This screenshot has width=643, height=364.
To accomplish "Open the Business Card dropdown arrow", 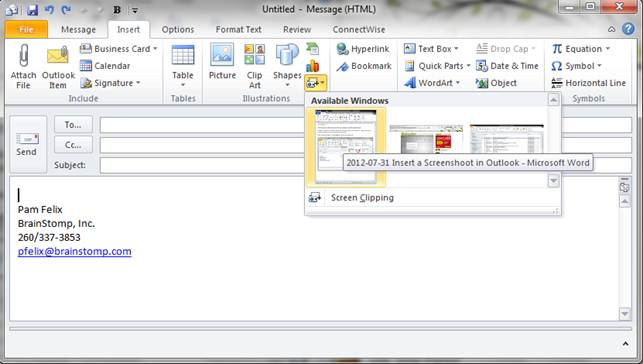I will tap(155, 49).
